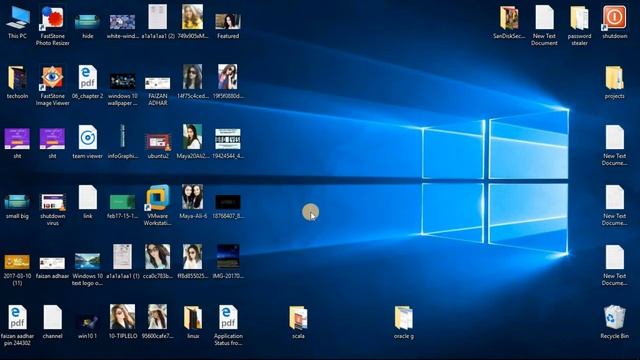Select the Maya20Ali2... photo file
Viewport: 640px width, 360px height.
pyautogui.click(x=193, y=137)
